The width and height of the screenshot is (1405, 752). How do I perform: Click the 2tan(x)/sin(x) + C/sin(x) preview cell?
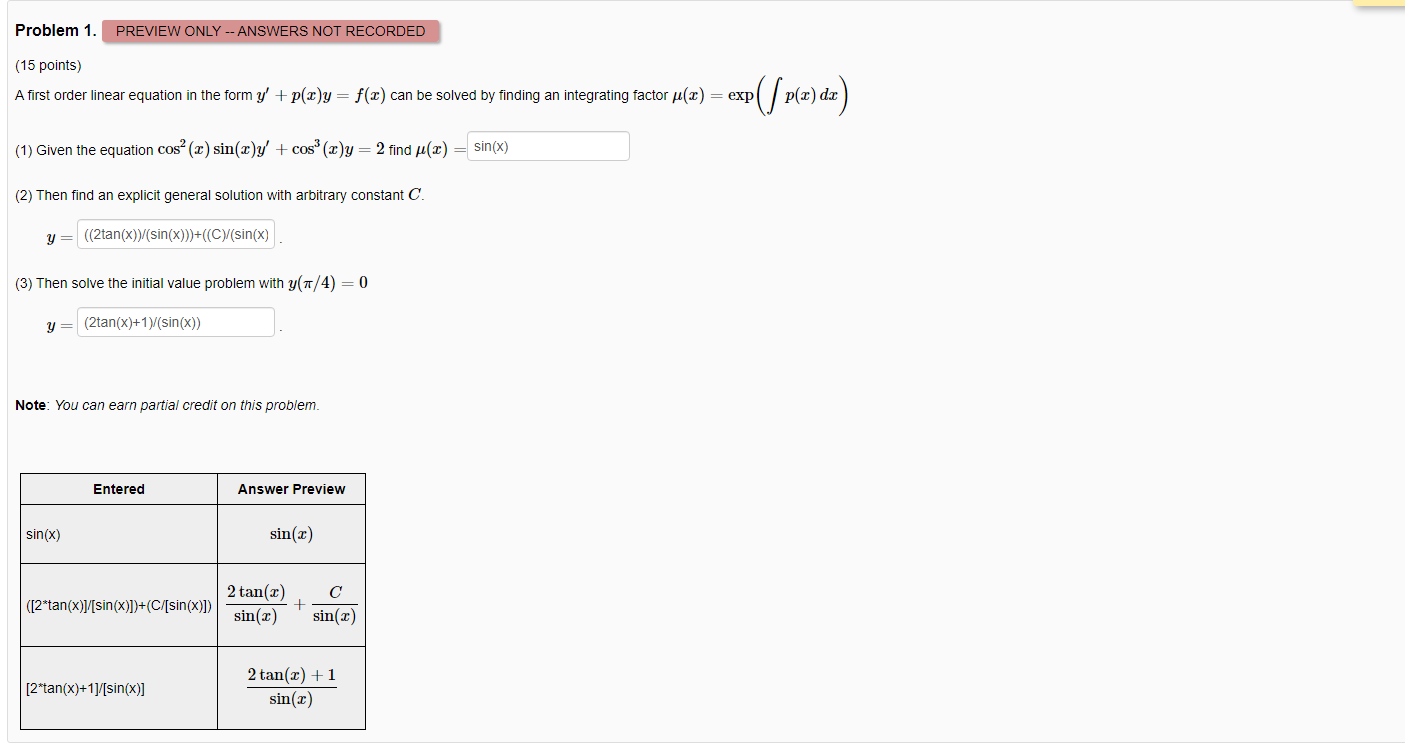pyautogui.click(x=290, y=604)
